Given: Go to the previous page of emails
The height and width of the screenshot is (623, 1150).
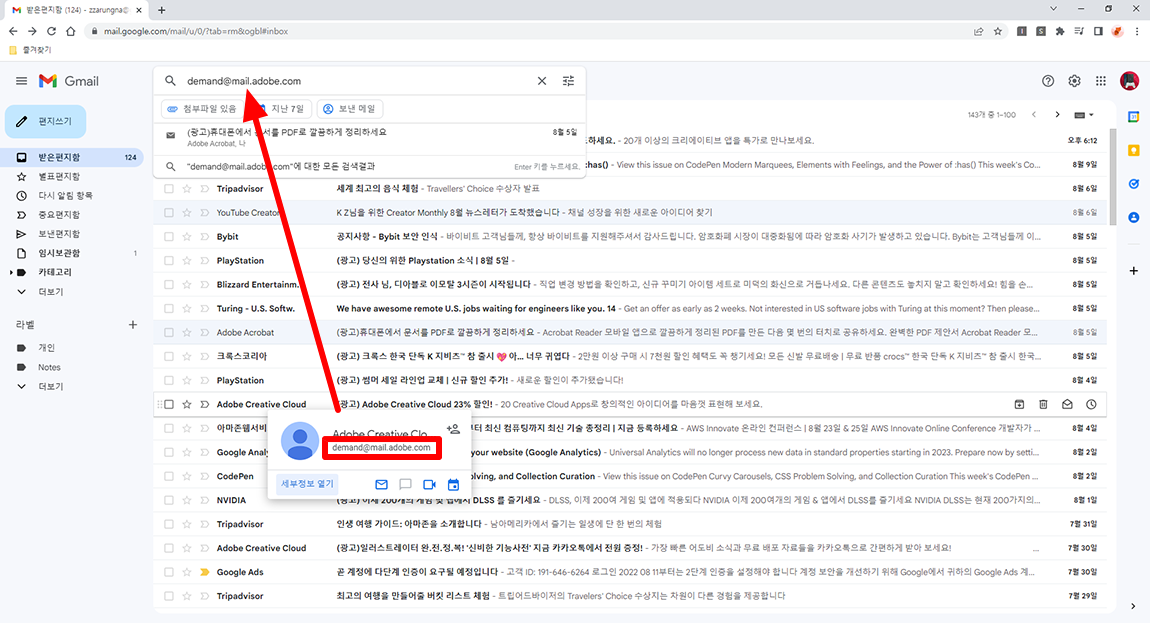Looking at the screenshot, I should point(1034,114).
